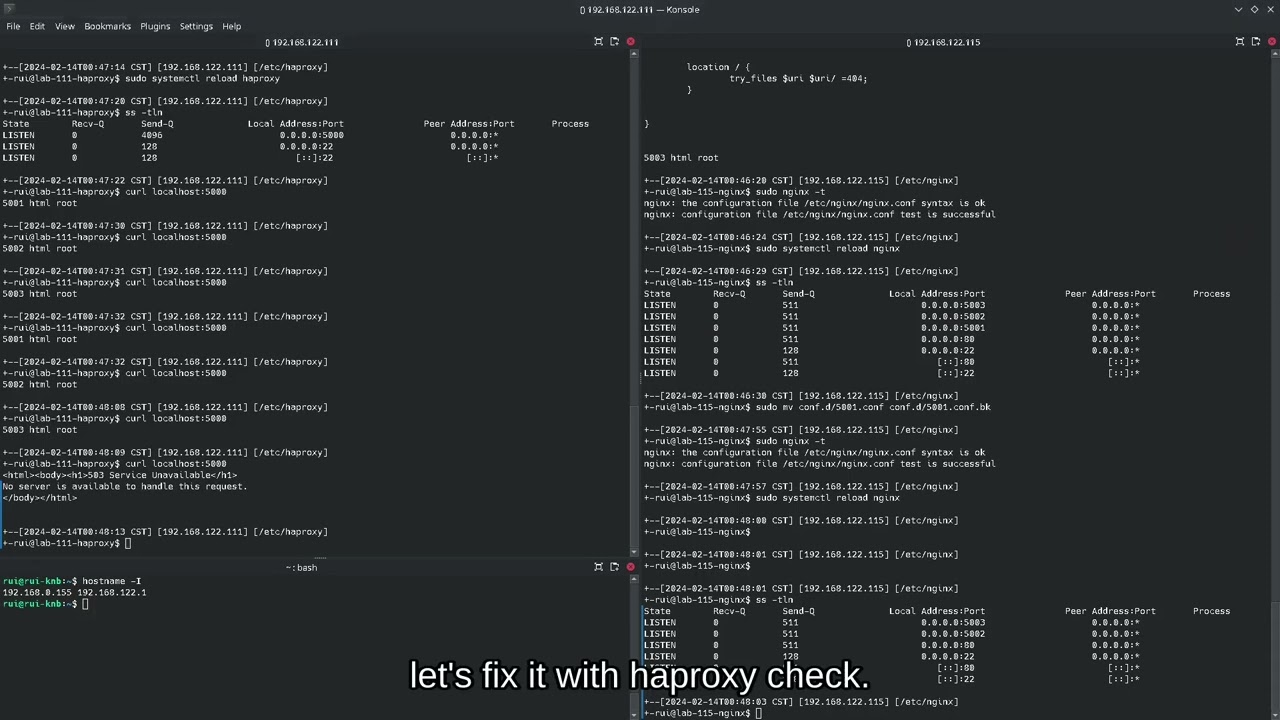Click the 'location / {' config line
The image size is (1280, 720).
718,67
